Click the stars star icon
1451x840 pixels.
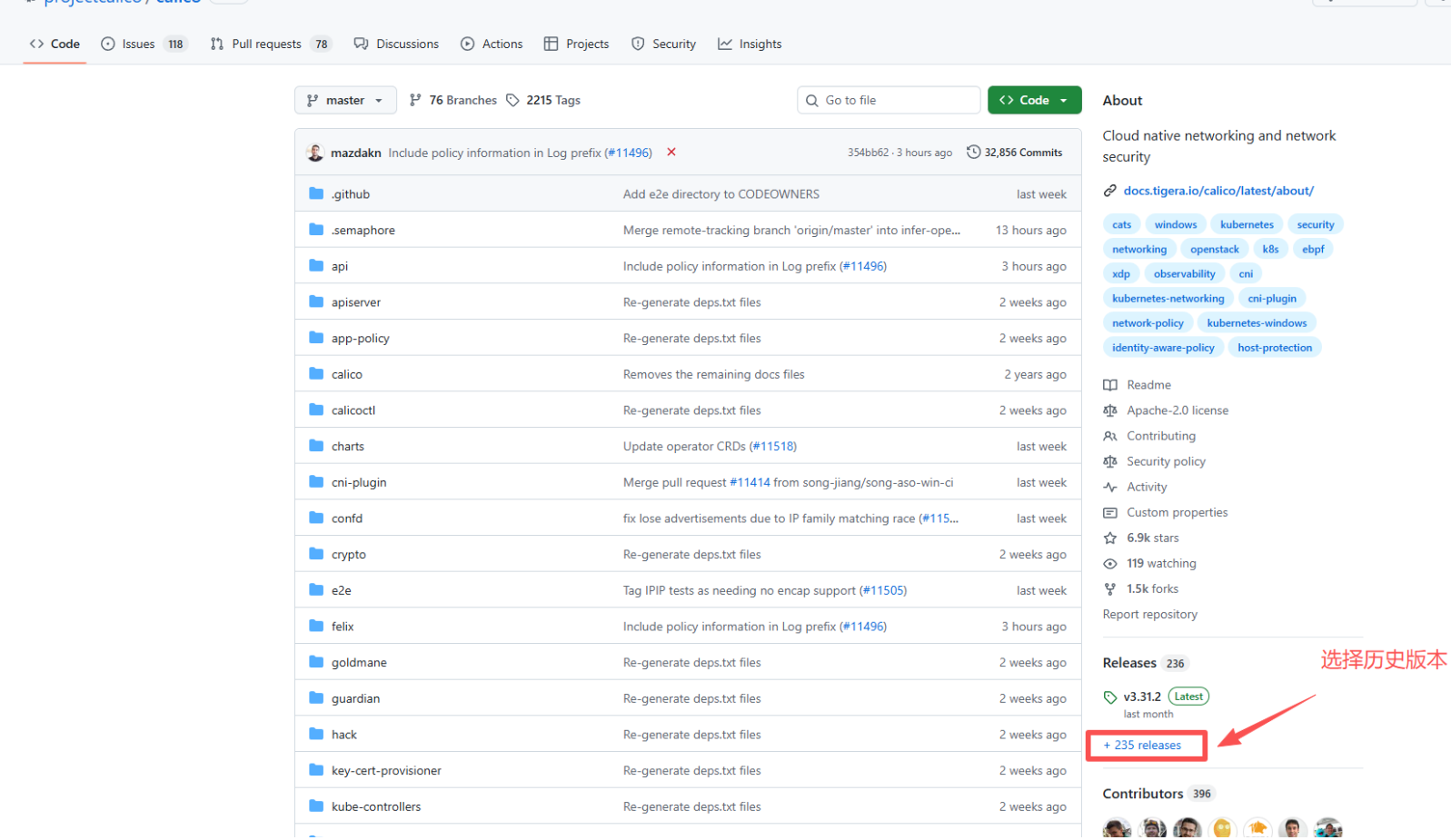coord(1110,538)
